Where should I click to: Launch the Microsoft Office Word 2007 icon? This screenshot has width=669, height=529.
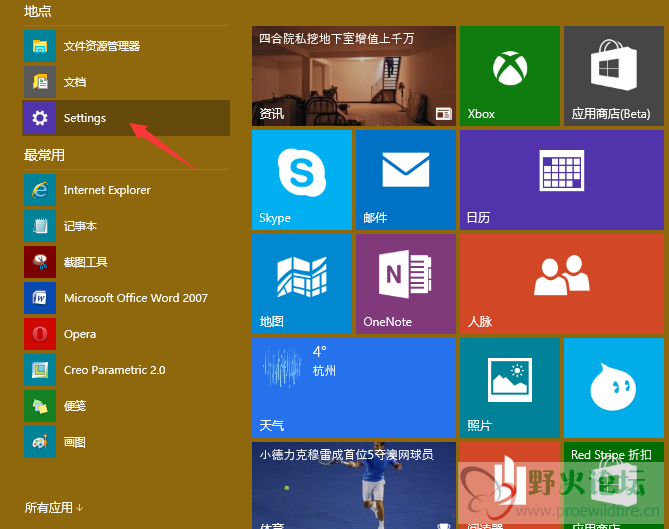coord(40,298)
